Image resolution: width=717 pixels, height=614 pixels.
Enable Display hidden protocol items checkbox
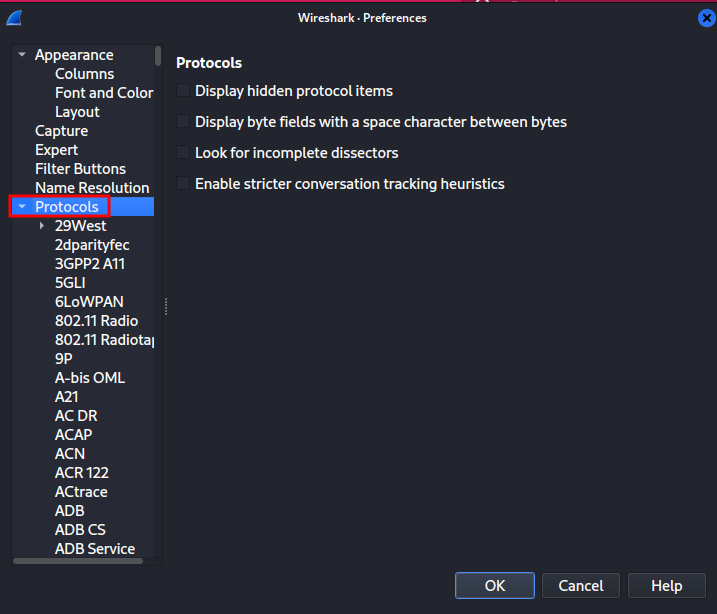(x=183, y=91)
